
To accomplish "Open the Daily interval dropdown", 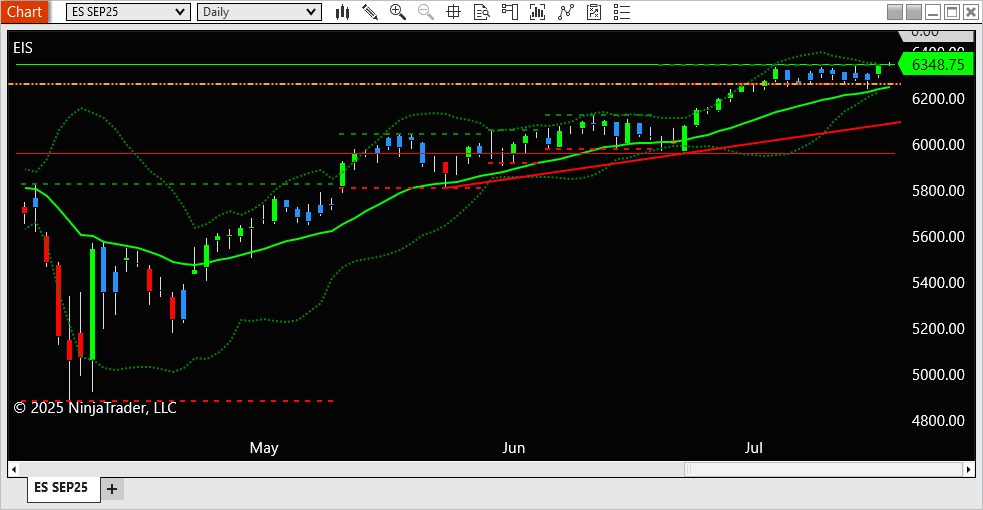I will coord(259,12).
